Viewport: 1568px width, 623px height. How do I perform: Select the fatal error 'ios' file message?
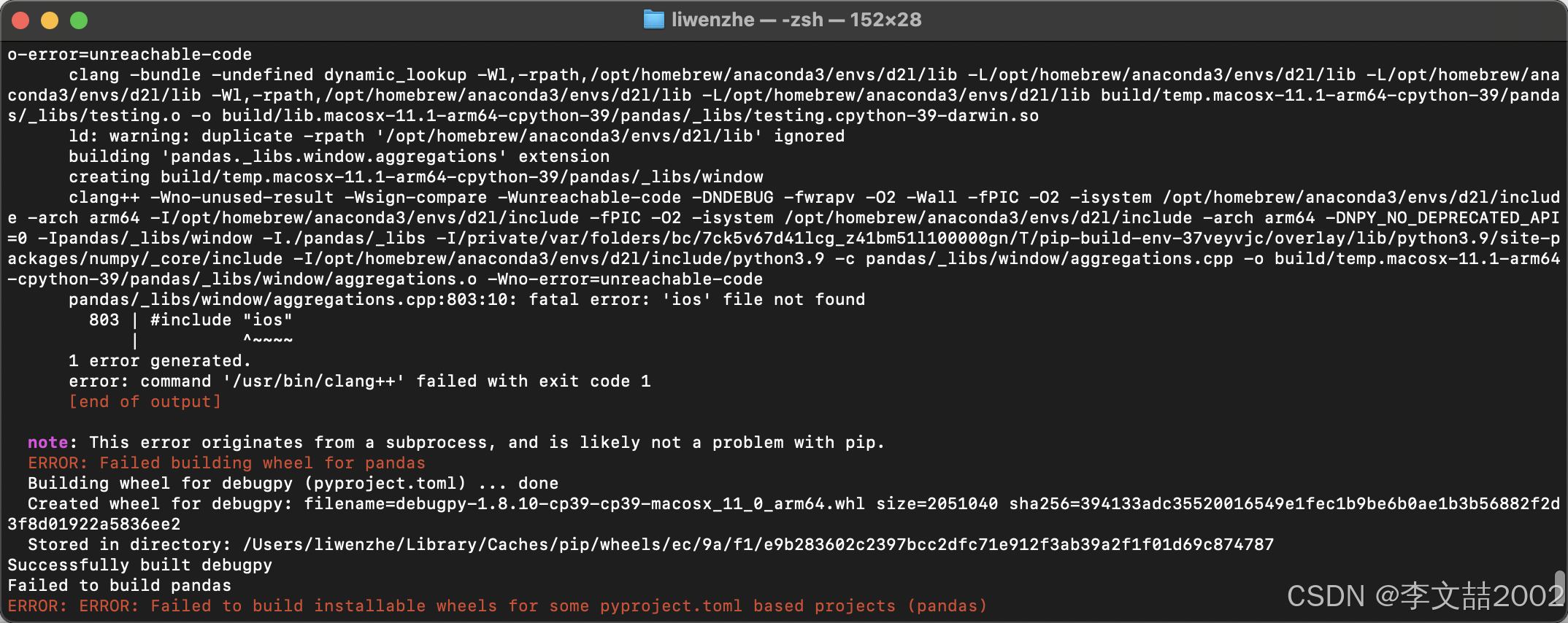(467, 299)
